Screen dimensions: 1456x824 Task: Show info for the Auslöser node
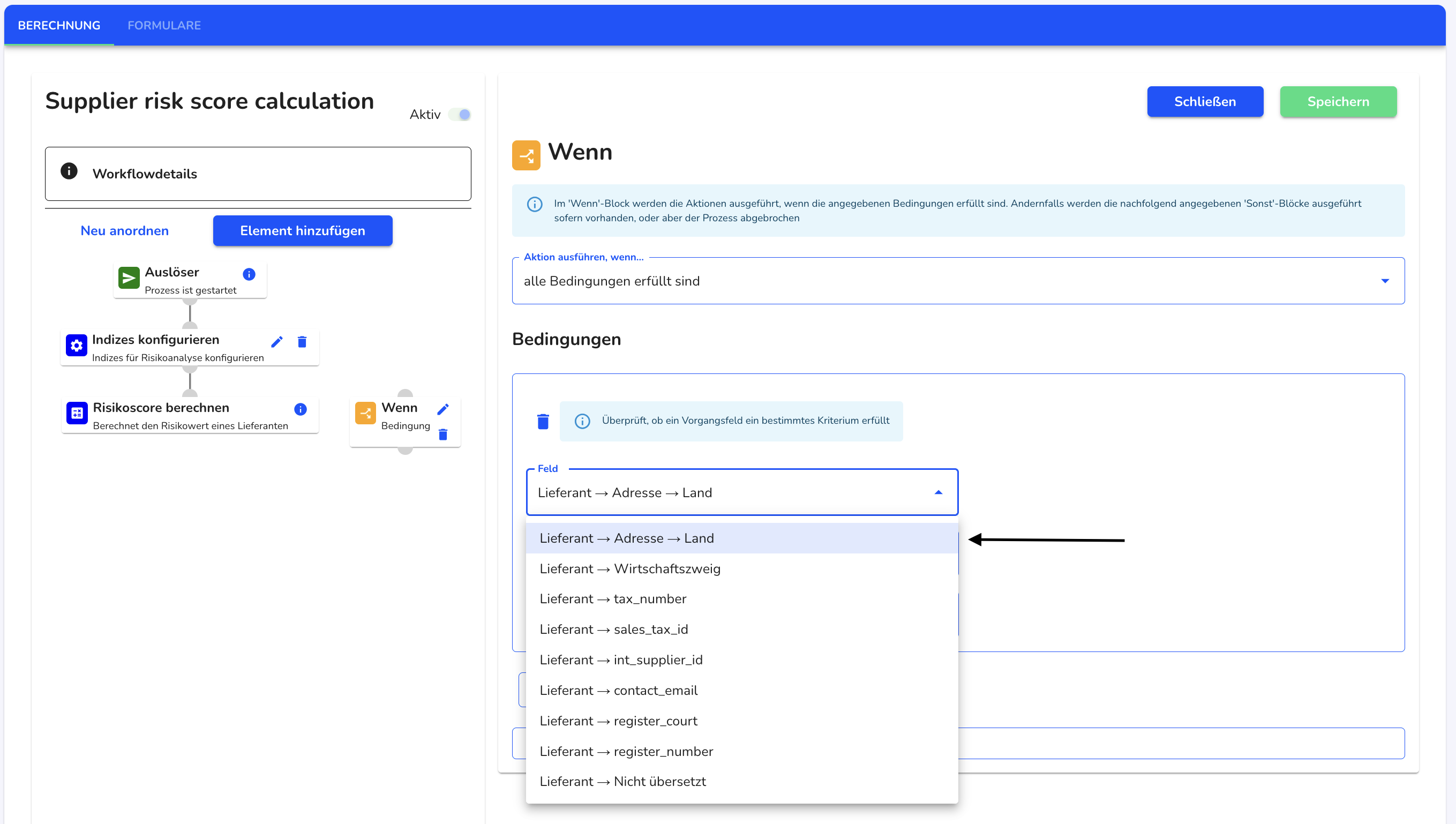[x=249, y=274]
